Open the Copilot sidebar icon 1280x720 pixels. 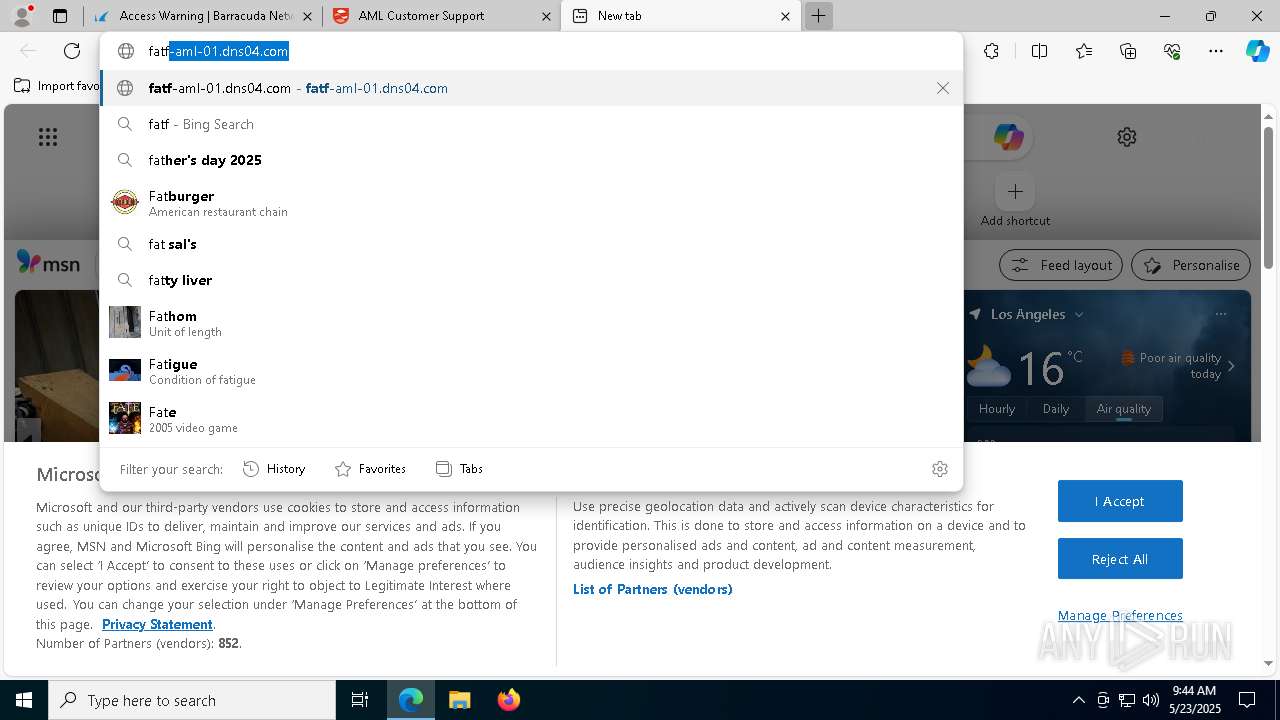[x=1257, y=51]
